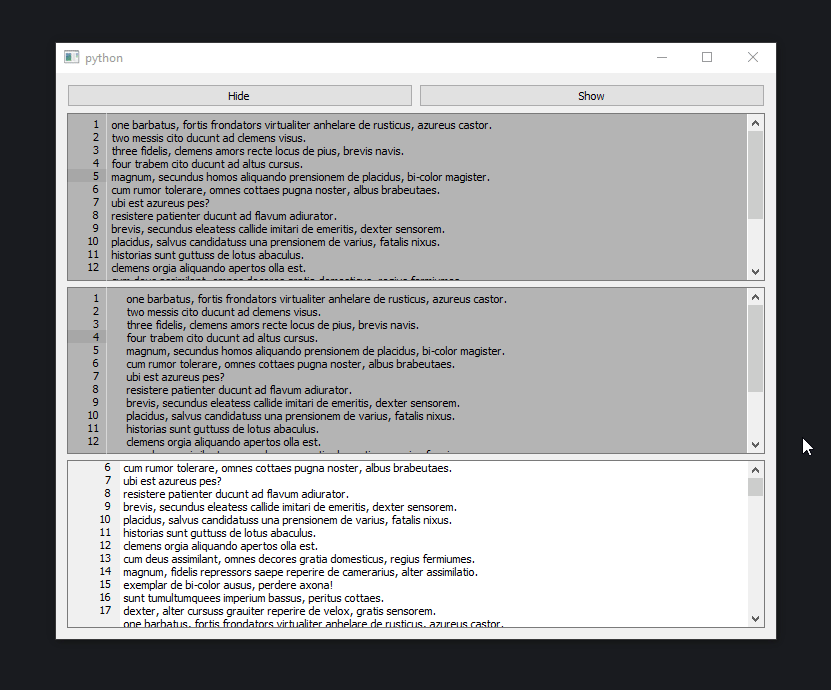Click 'brevis, secundus eleatess' line in top editor

[x=278, y=229]
